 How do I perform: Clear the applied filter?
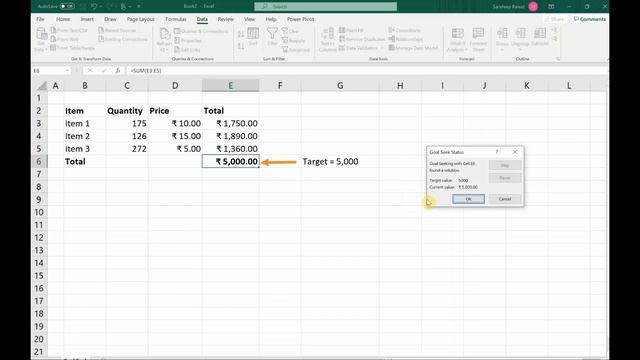291,31
